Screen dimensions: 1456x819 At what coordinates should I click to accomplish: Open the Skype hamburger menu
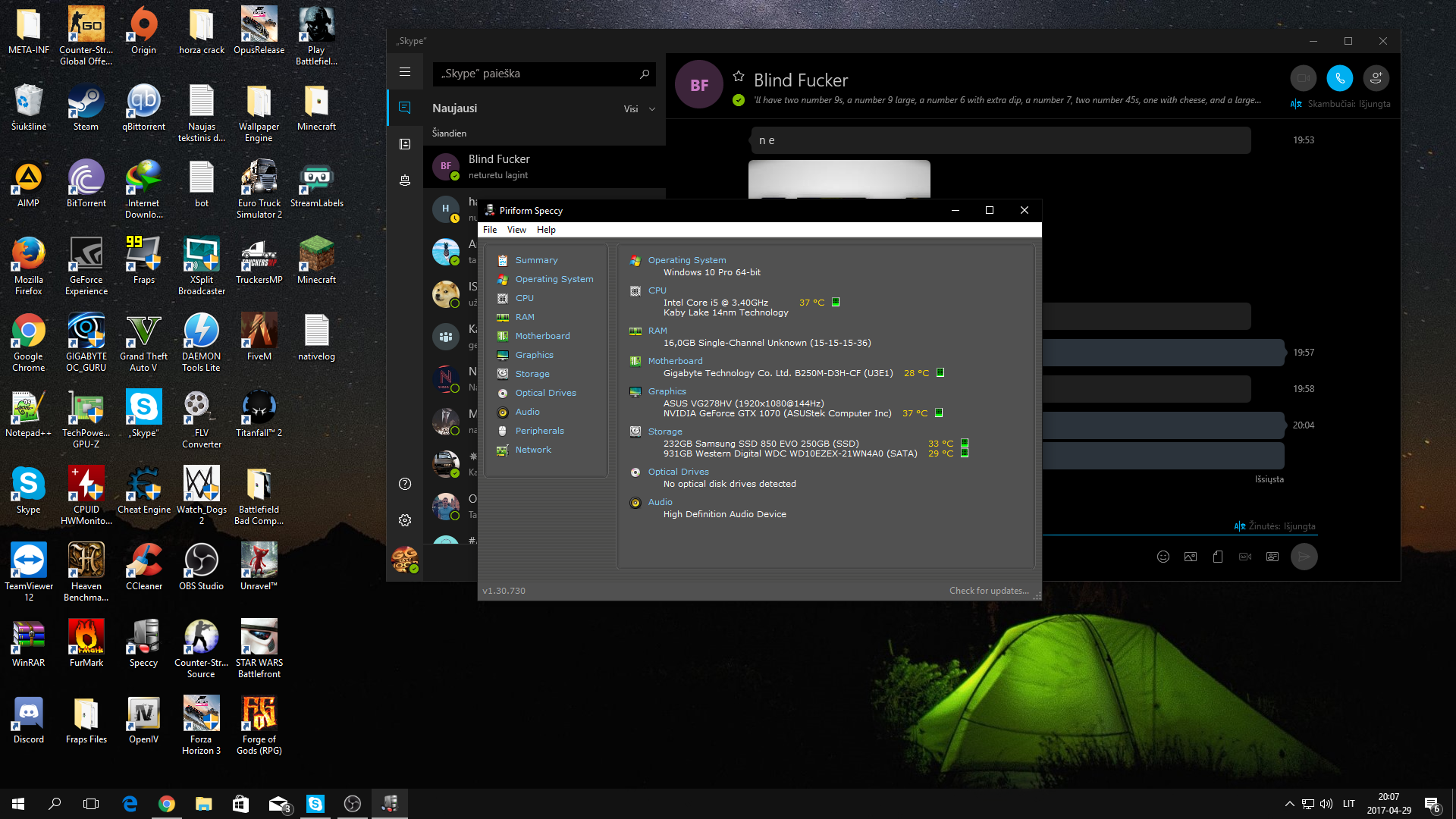(x=405, y=71)
